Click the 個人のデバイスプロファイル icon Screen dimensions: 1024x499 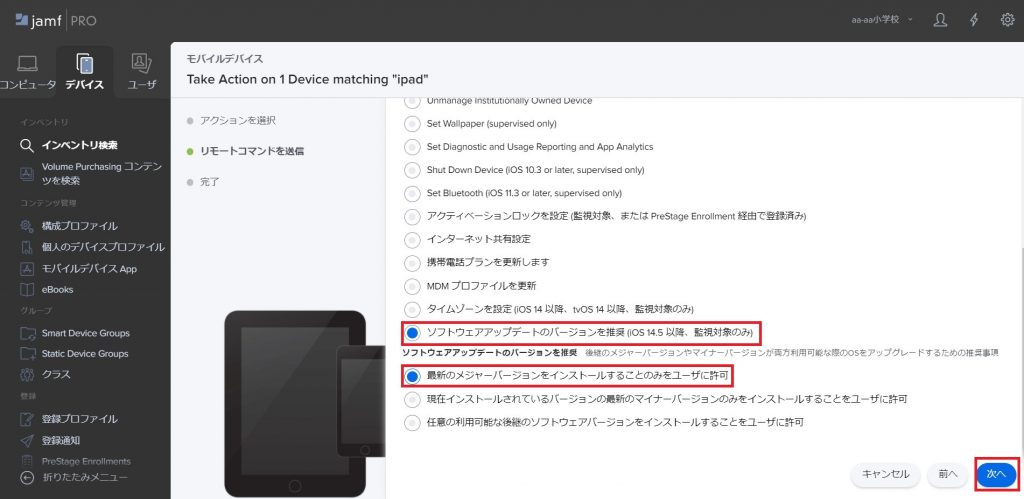(27, 247)
